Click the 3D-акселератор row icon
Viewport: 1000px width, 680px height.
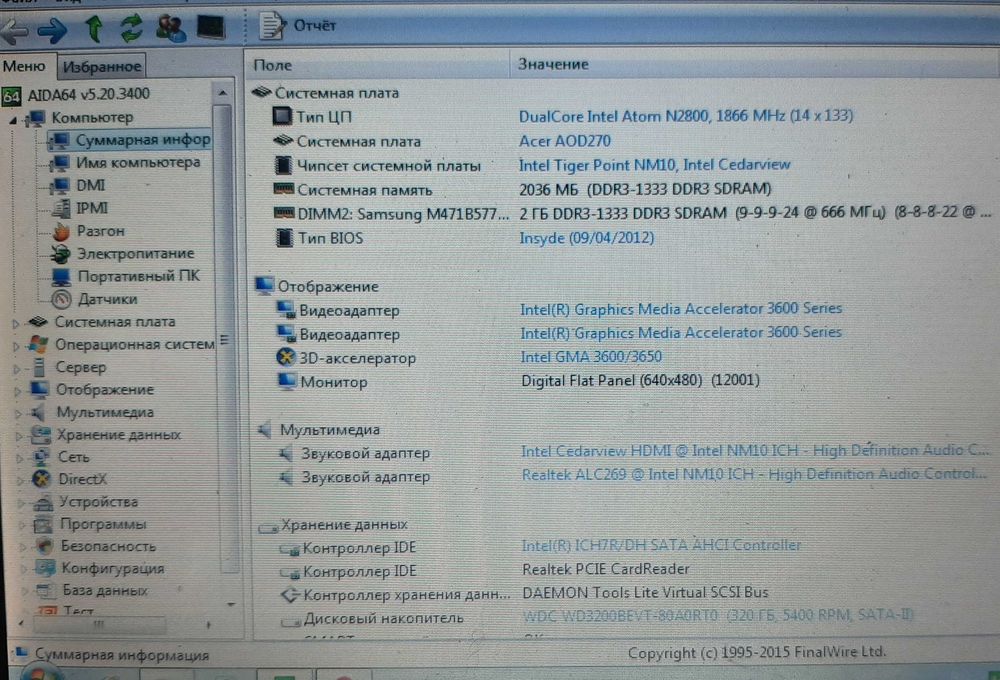pos(286,357)
